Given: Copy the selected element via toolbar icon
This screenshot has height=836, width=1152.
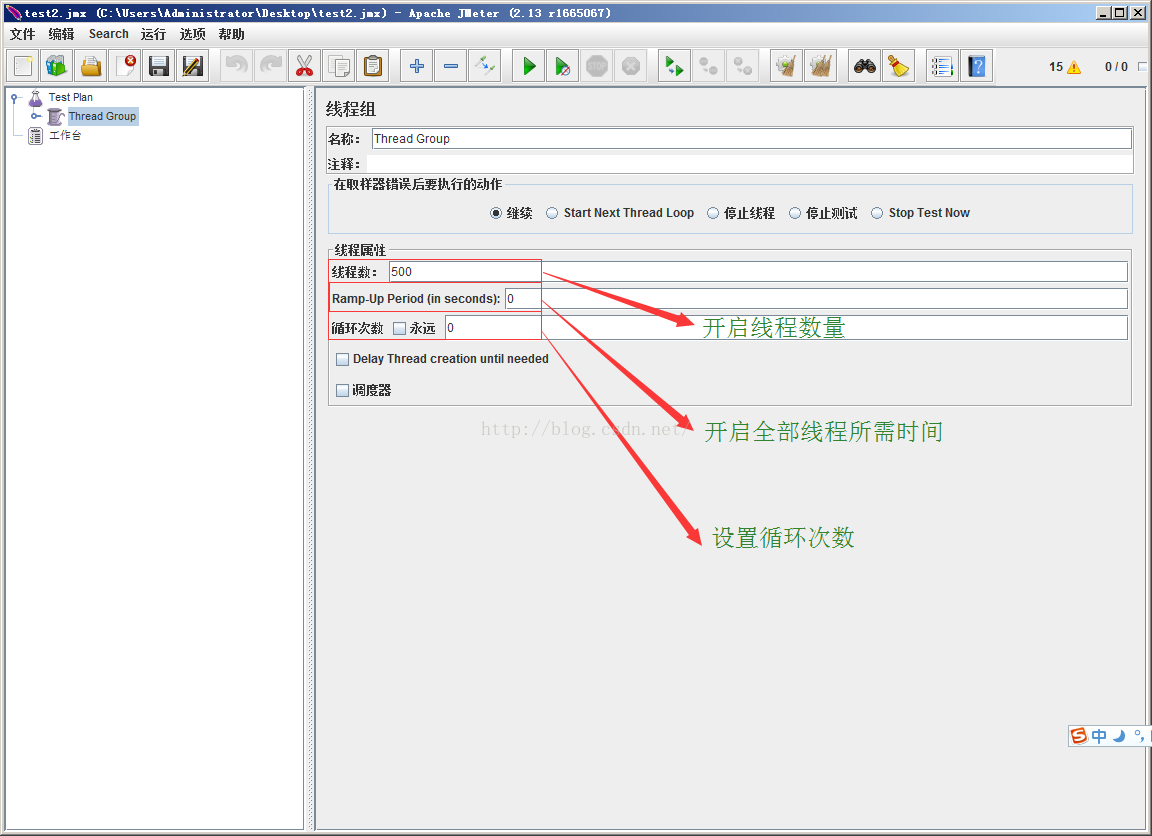Looking at the screenshot, I should point(339,66).
